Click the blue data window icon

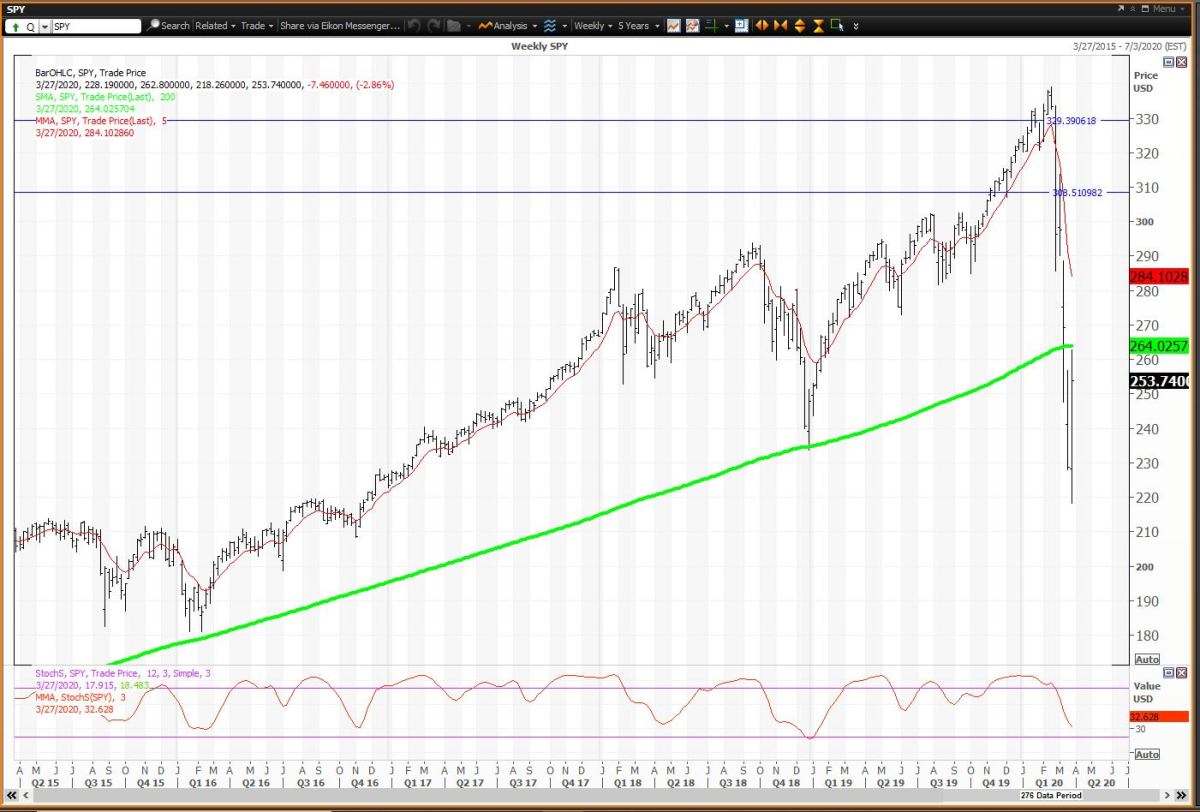coord(741,26)
